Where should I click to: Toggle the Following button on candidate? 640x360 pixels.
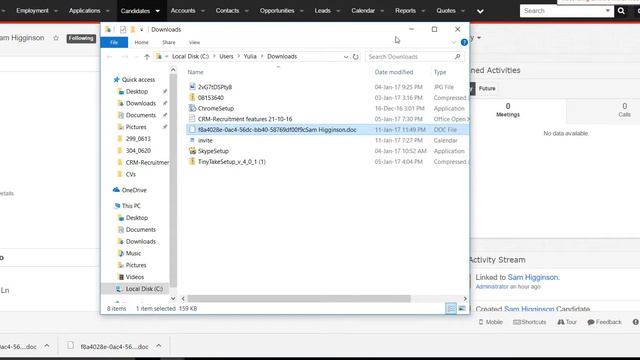[81, 38]
